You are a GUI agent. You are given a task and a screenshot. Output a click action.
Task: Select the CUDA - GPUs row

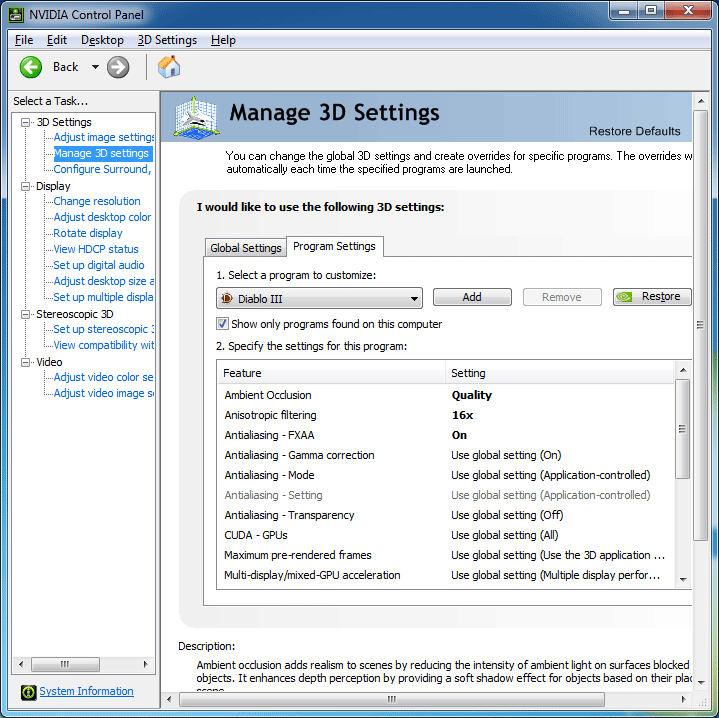coord(445,536)
